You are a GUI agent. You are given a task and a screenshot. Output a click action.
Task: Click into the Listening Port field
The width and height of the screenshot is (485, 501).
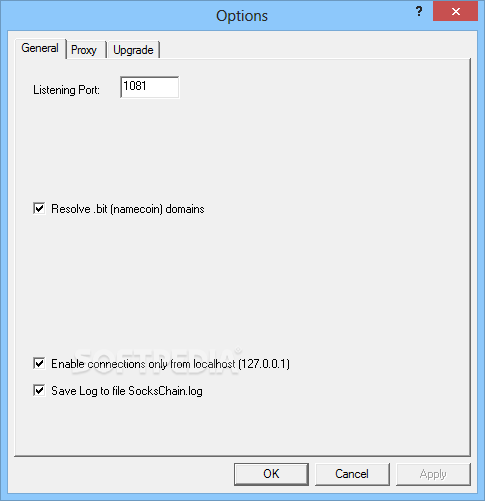tap(149, 87)
